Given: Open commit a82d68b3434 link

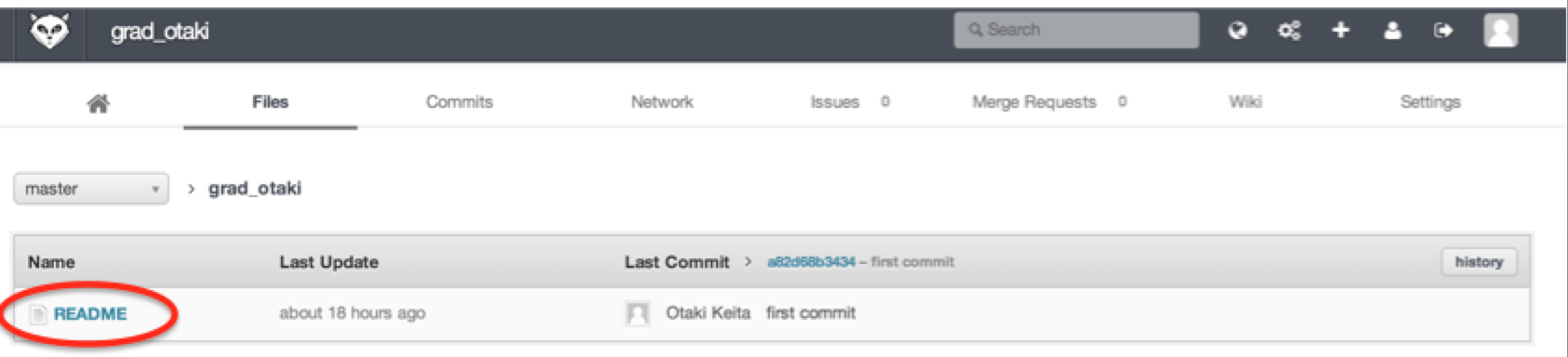Looking at the screenshot, I should point(811,262).
